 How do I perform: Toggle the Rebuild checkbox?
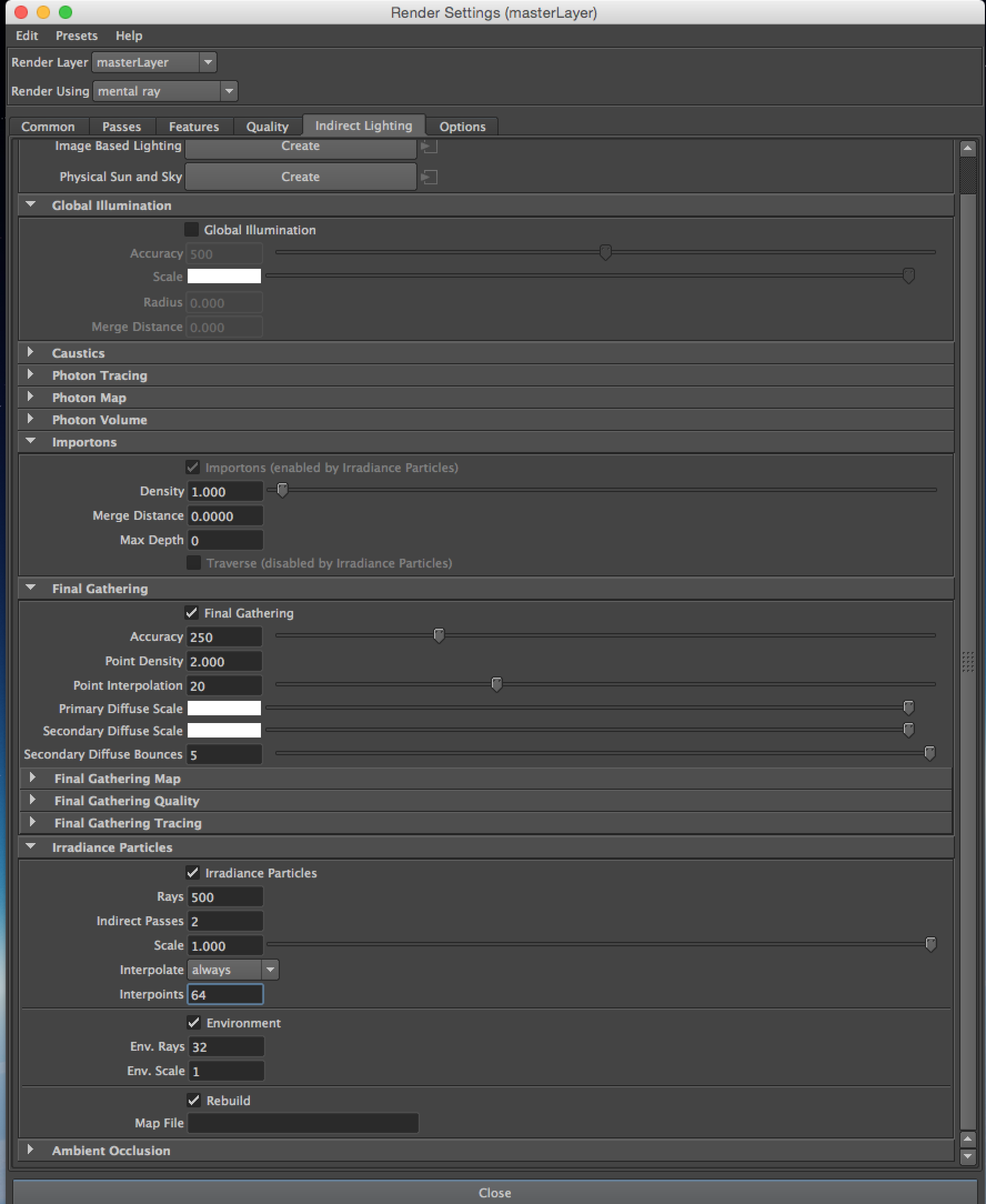click(x=194, y=1100)
